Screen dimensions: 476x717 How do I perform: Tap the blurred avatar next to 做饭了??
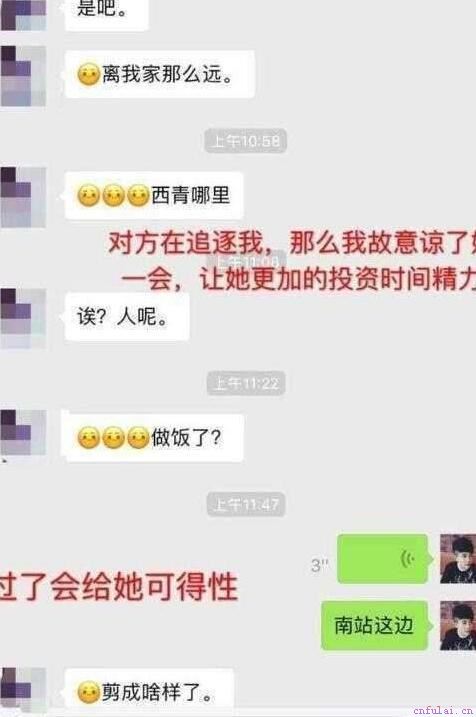[23, 433]
